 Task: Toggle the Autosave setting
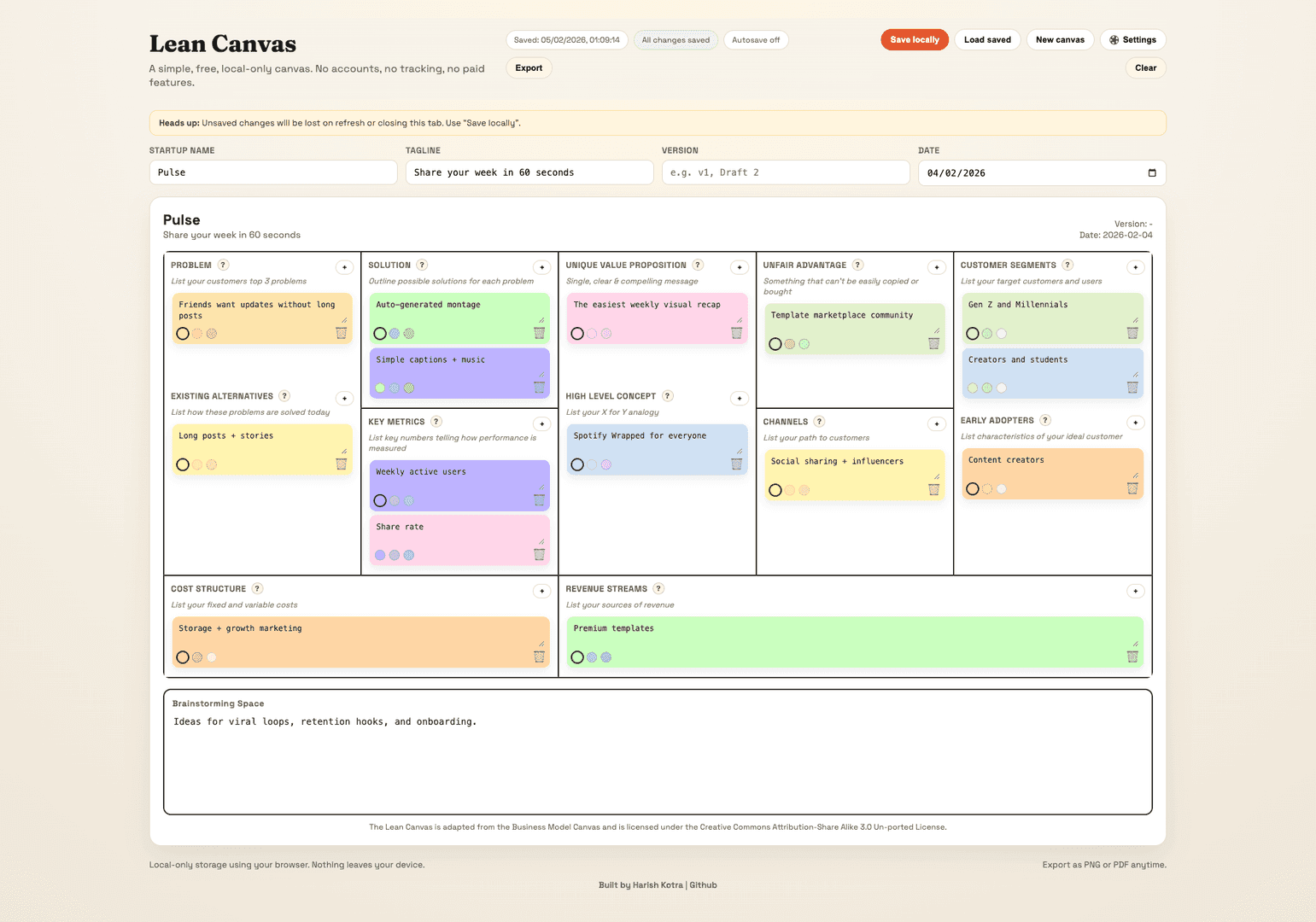click(x=755, y=39)
